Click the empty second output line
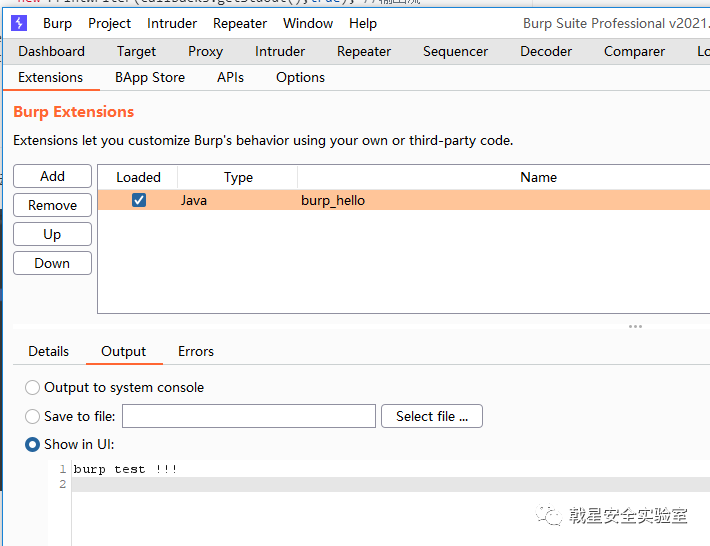 (390, 484)
